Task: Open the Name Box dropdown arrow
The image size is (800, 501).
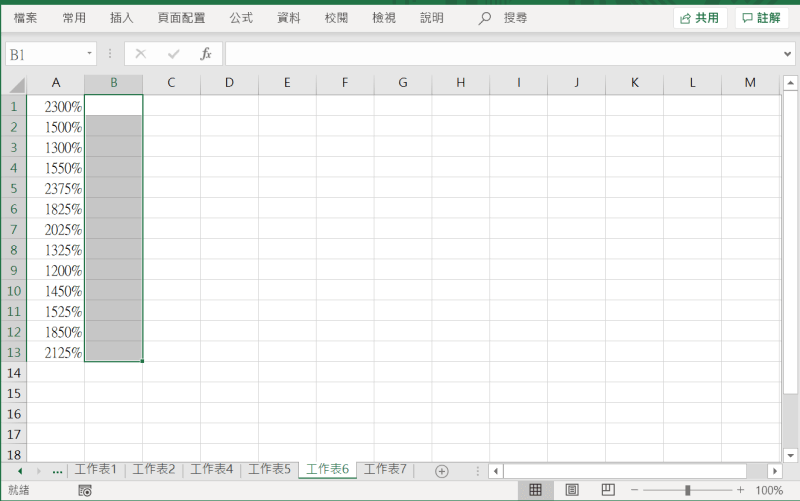Action: pyautogui.click(x=89, y=54)
